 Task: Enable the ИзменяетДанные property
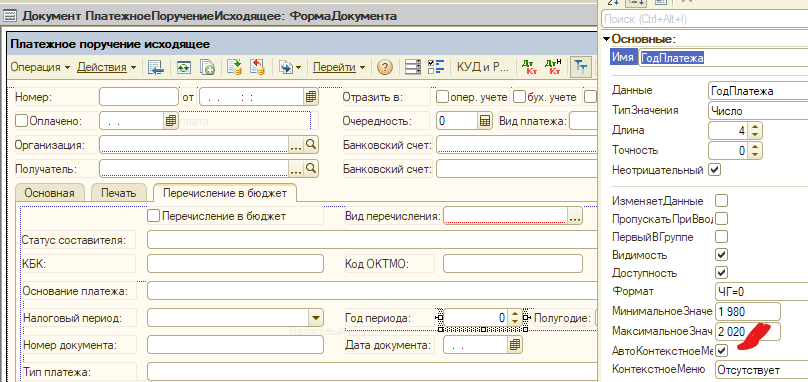pyautogui.click(x=722, y=201)
